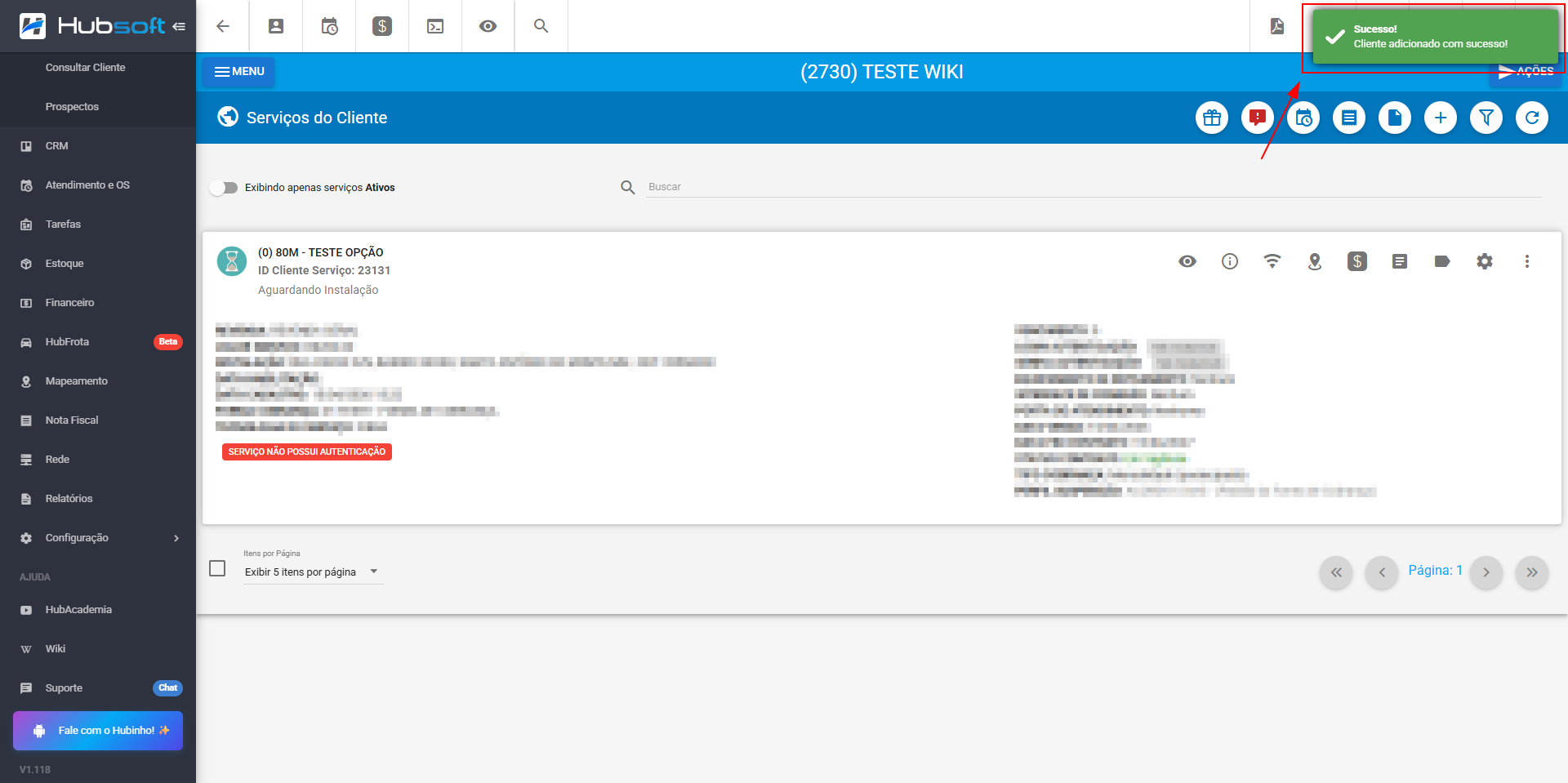Open the map location pin on service
Viewport: 1568px width, 783px height.
click(1315, 261)
